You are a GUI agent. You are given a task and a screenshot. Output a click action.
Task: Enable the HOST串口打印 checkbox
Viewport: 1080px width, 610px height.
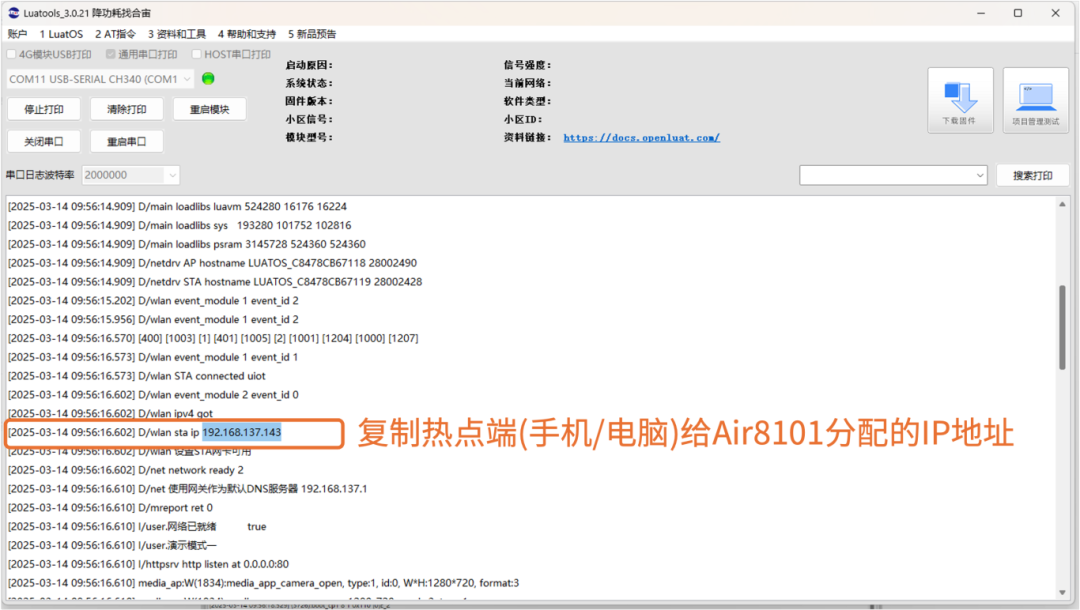(197, 54)
